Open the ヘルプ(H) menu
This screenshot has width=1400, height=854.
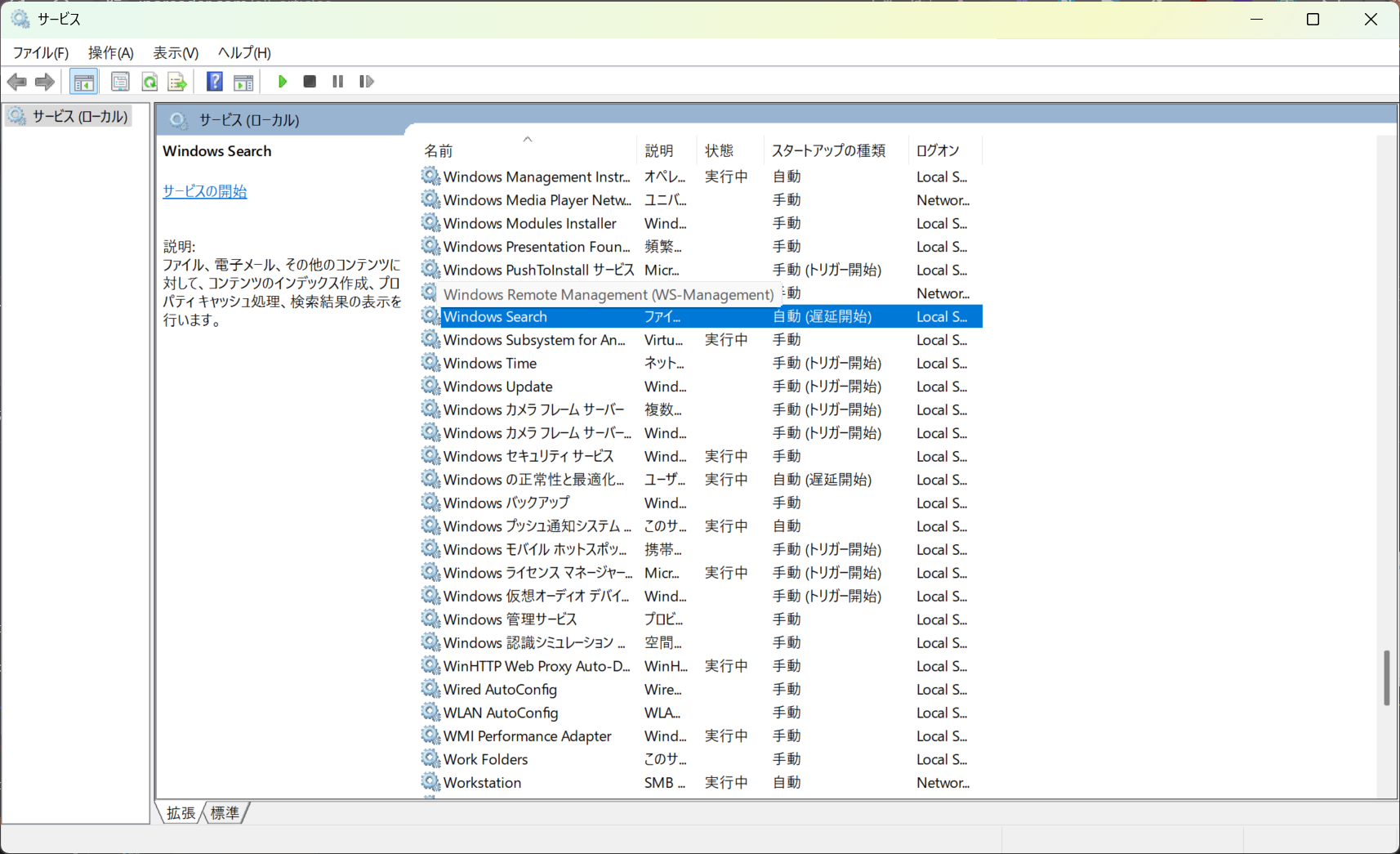point(244,53)
